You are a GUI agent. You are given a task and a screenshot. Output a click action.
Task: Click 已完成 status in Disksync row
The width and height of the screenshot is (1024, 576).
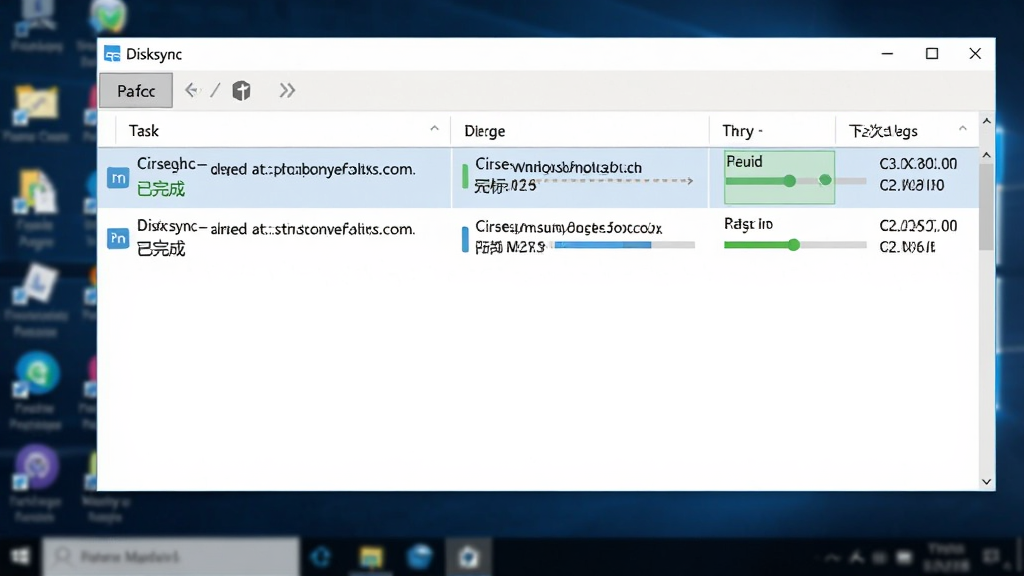(x=161, y=249)
